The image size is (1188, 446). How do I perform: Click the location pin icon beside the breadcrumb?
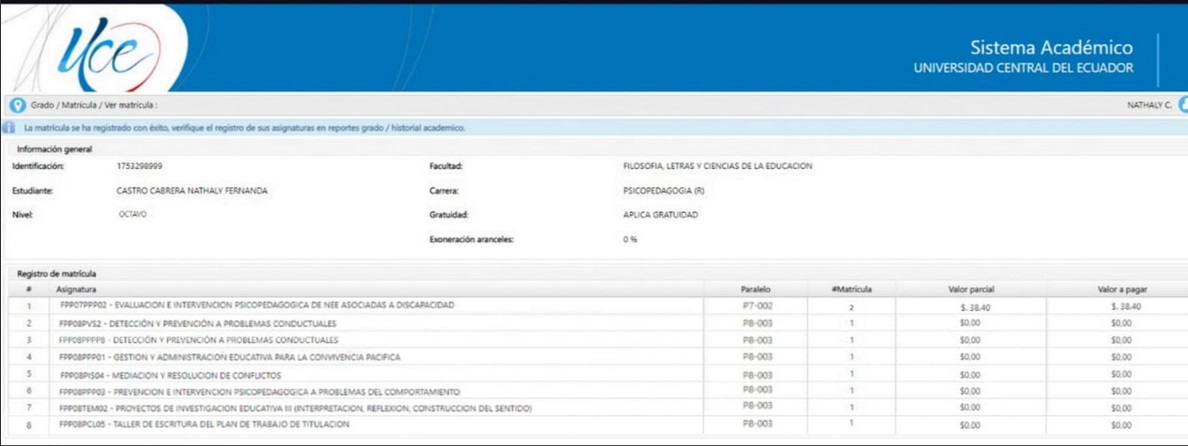tap(17, 105)
